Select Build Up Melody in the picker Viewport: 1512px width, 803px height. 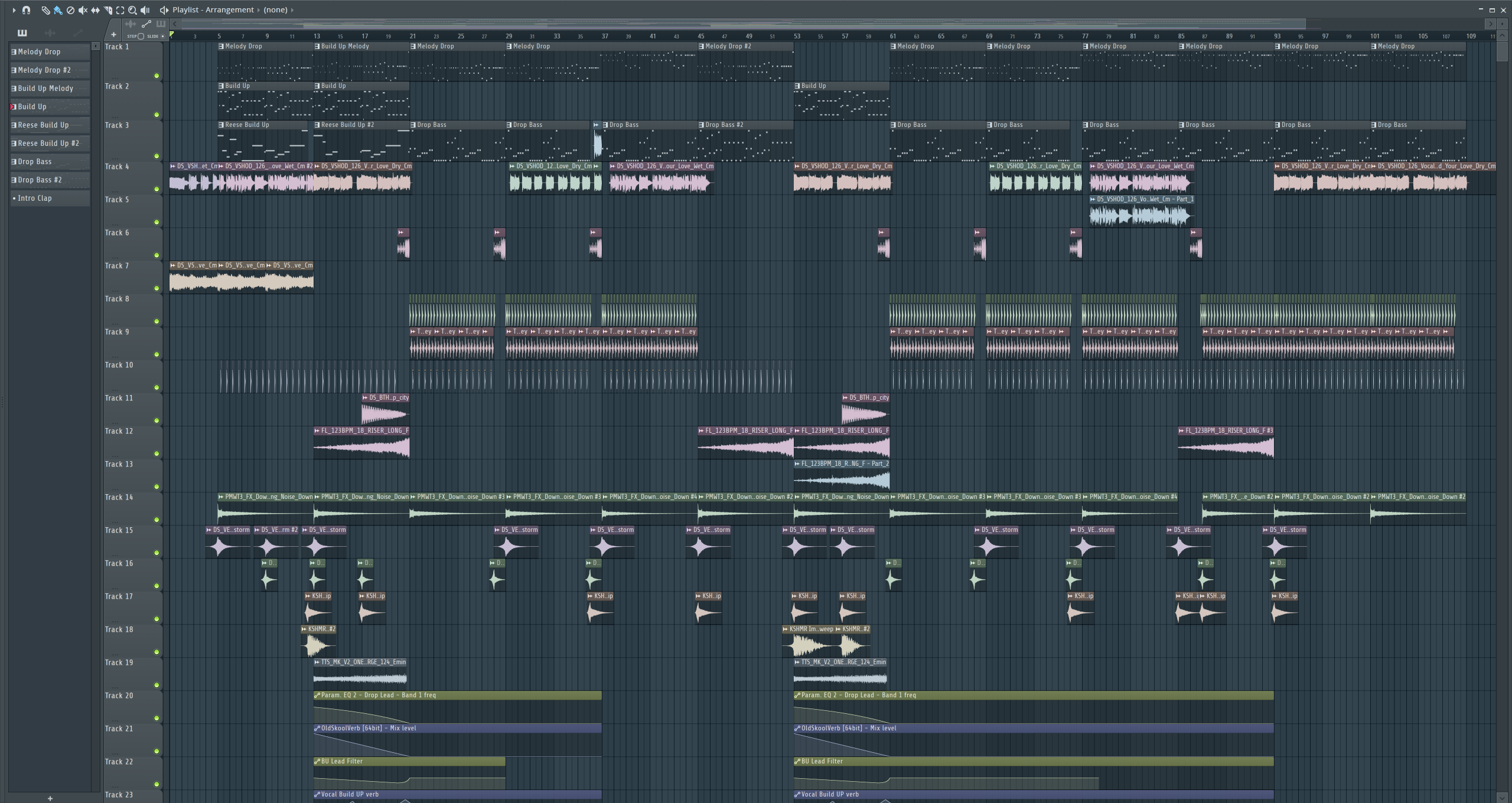click(50, 89)
